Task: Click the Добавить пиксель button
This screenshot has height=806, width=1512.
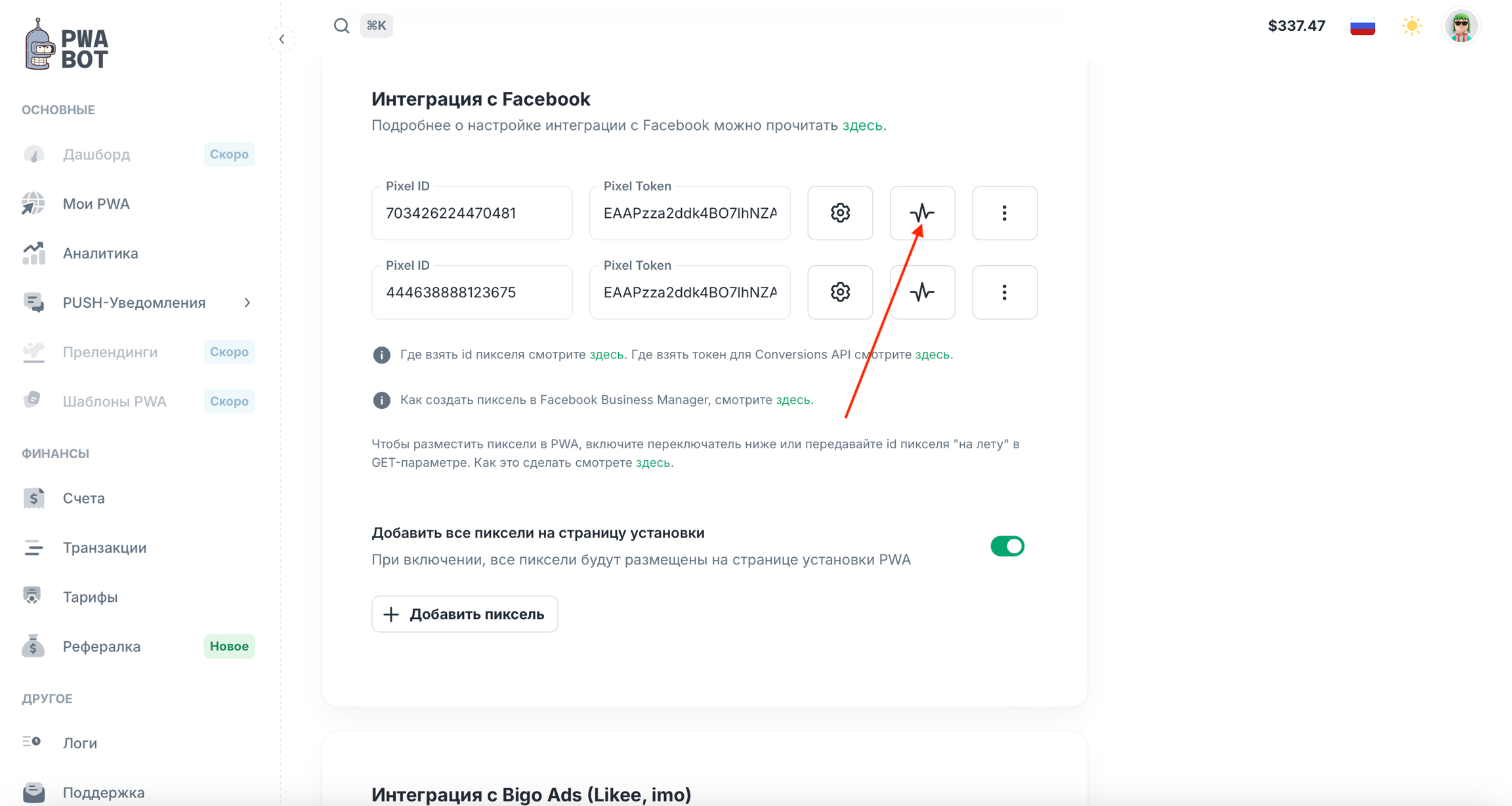Action: point(465,614)
